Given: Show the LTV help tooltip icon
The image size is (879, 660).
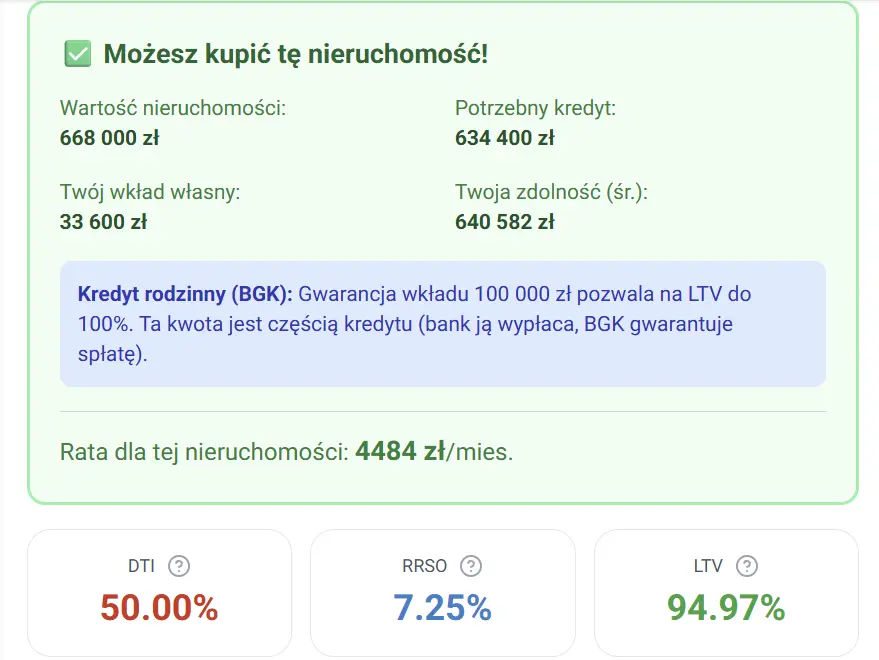Looking at the screenshot, I should tap(747, 566).
